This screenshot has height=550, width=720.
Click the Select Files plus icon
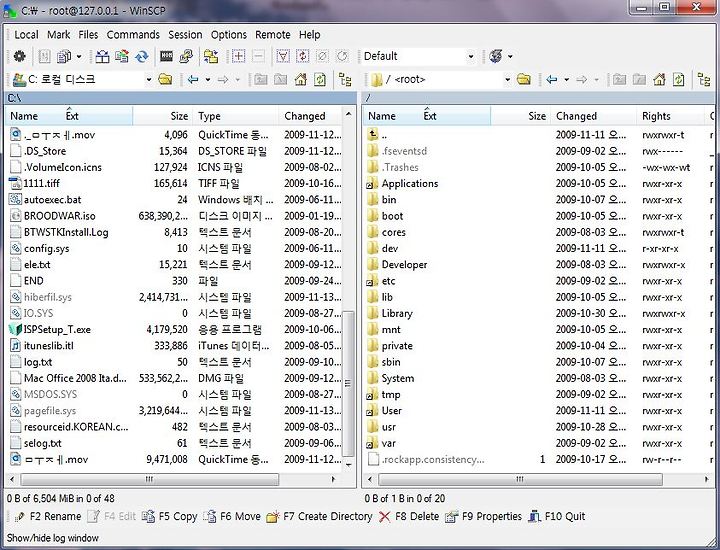[x=238, y=56]
